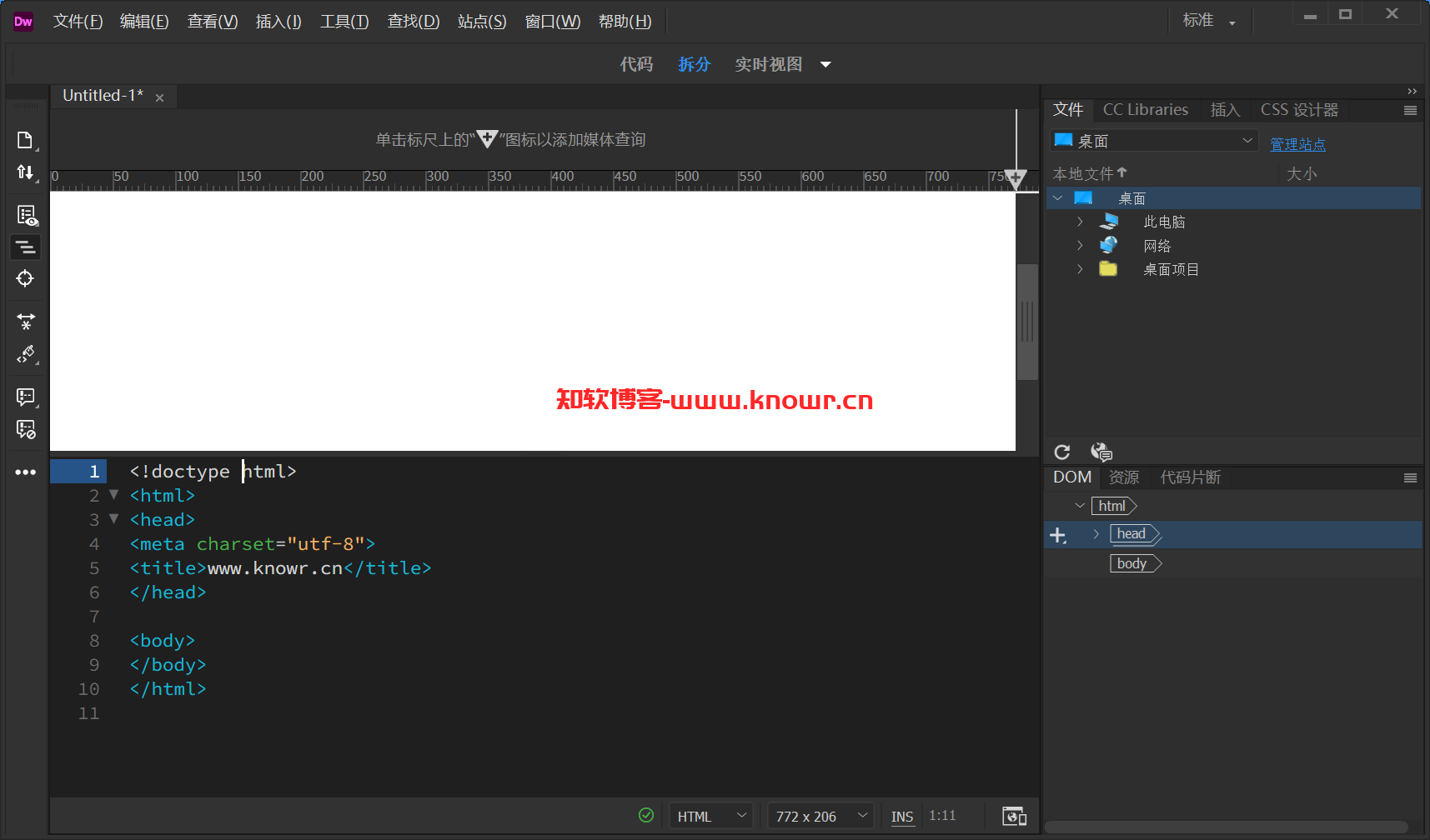Collapse the html tag fold arrow on line 2
The image size is (1430, 840).
[114, 495]
